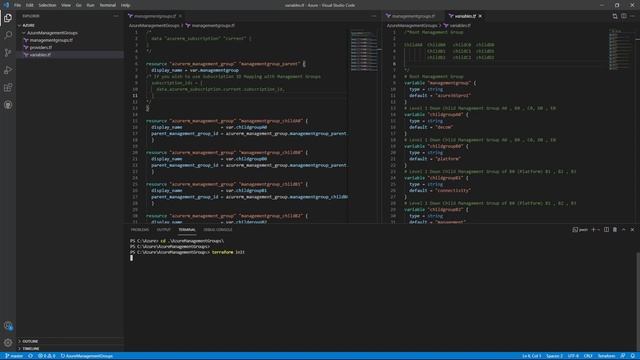Split the right editor
The image size is (640, 360).
coord(624,16)
